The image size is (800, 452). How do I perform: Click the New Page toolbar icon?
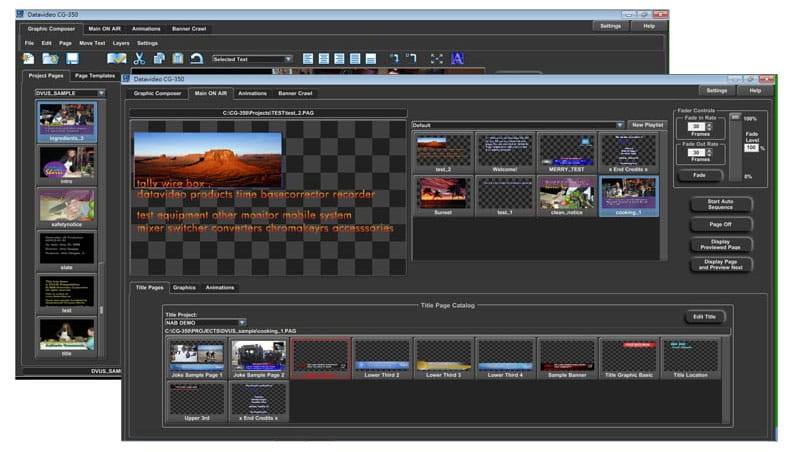pyautogui.click(x=28, y=60)
